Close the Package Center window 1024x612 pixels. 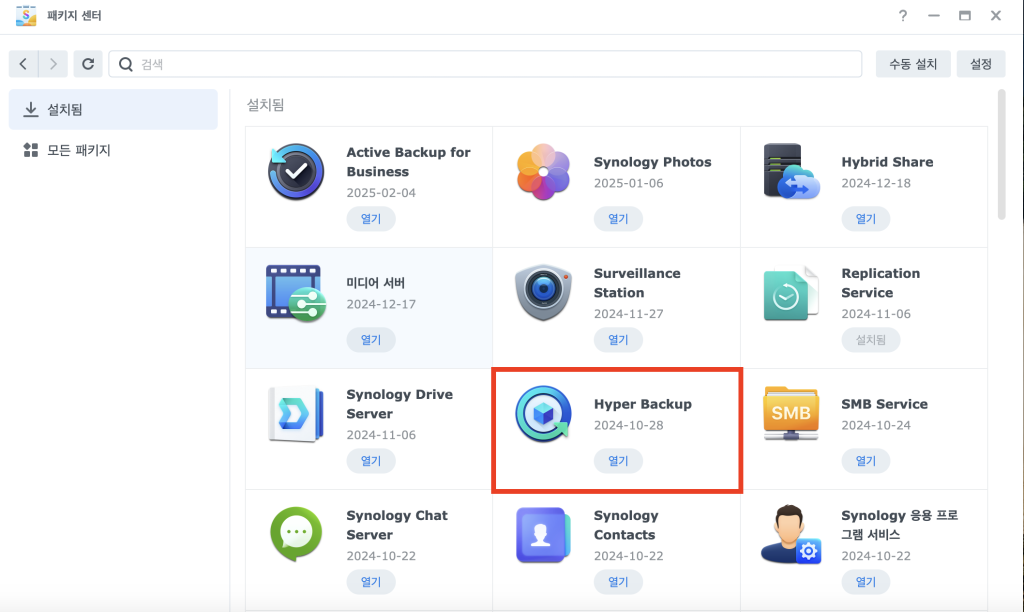pyautogui.click(x=995, y=16)
